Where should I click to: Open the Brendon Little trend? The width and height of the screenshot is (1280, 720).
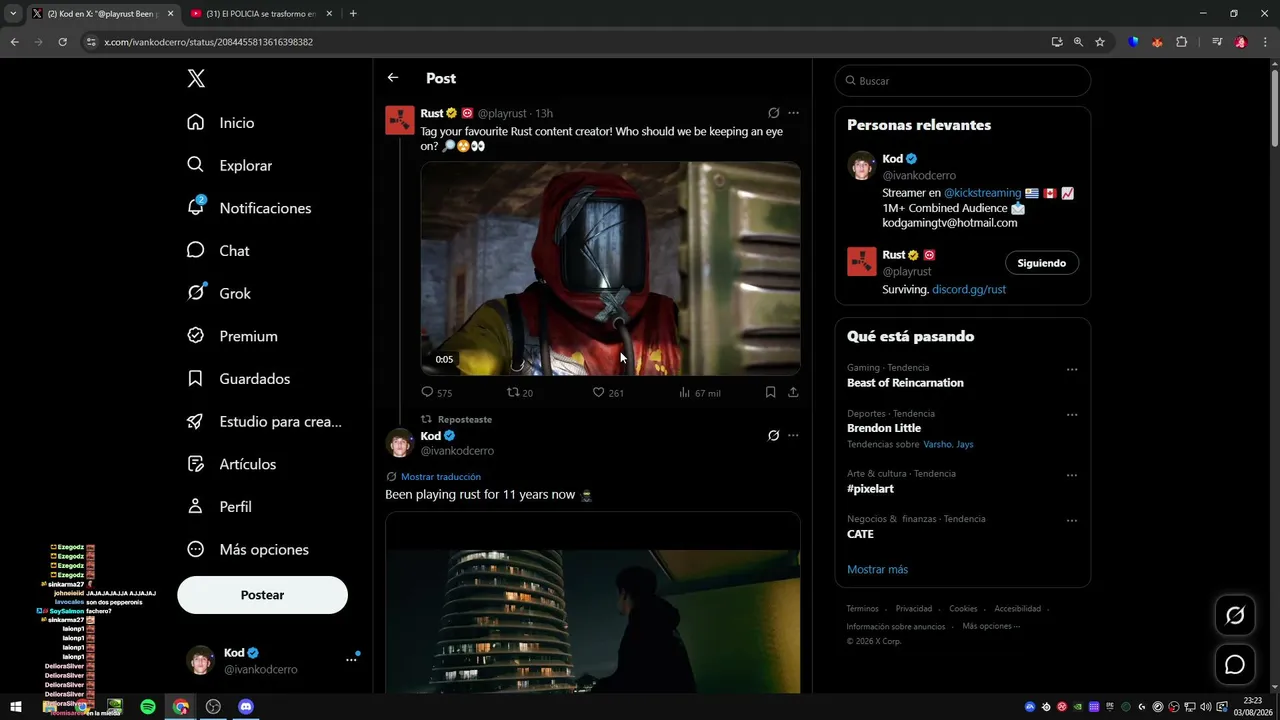[x=884, y=428]
